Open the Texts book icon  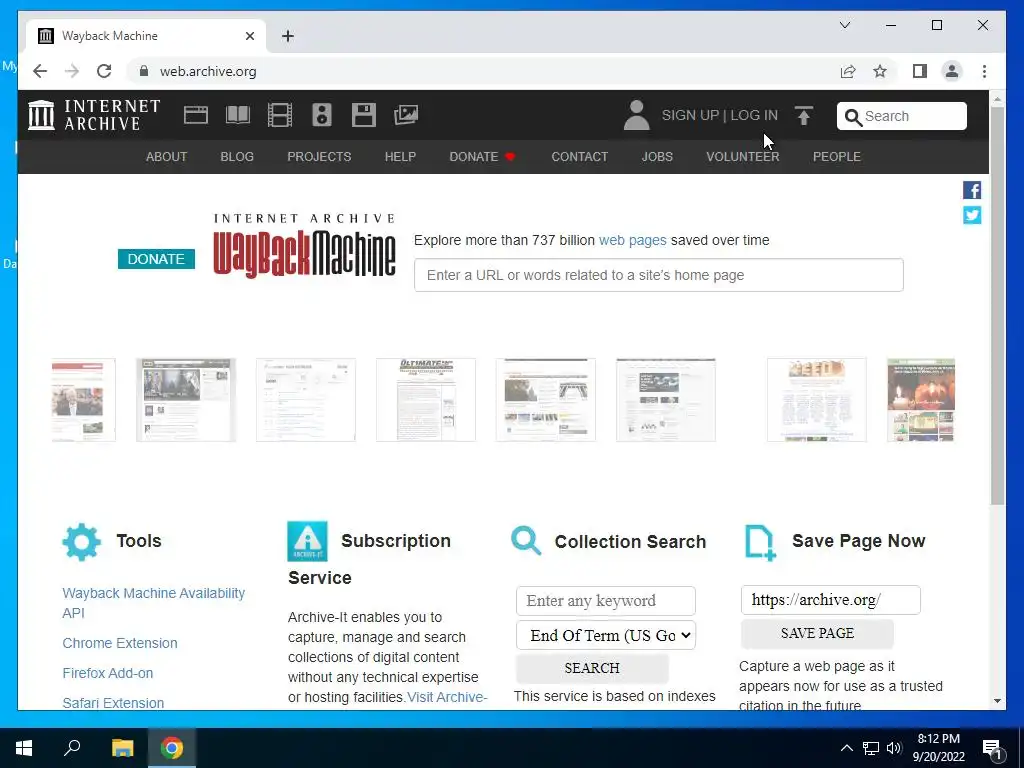click(238, 115)
